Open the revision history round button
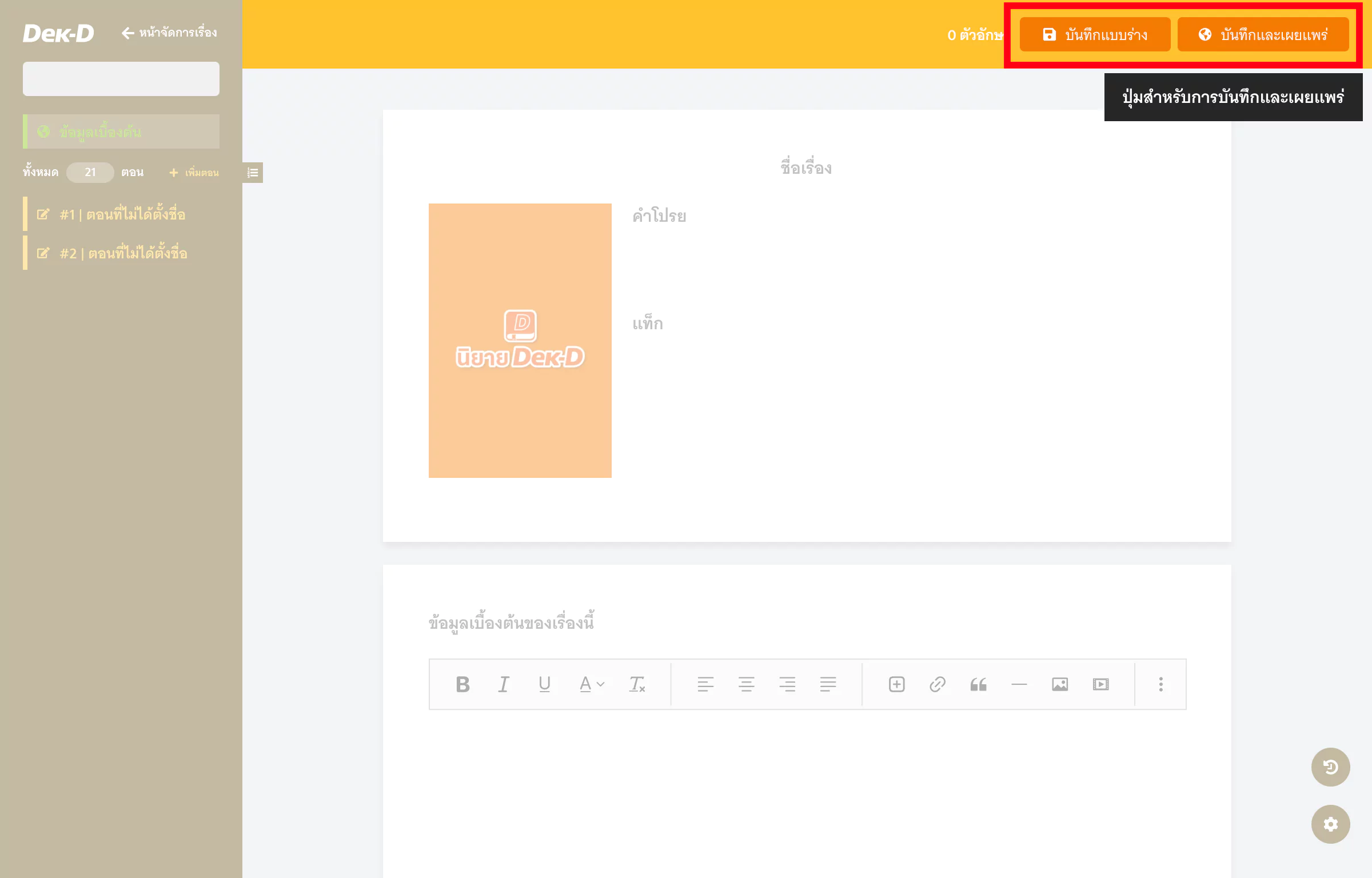The height and width of the screenshot is (878, 1372). (1330, 767)
